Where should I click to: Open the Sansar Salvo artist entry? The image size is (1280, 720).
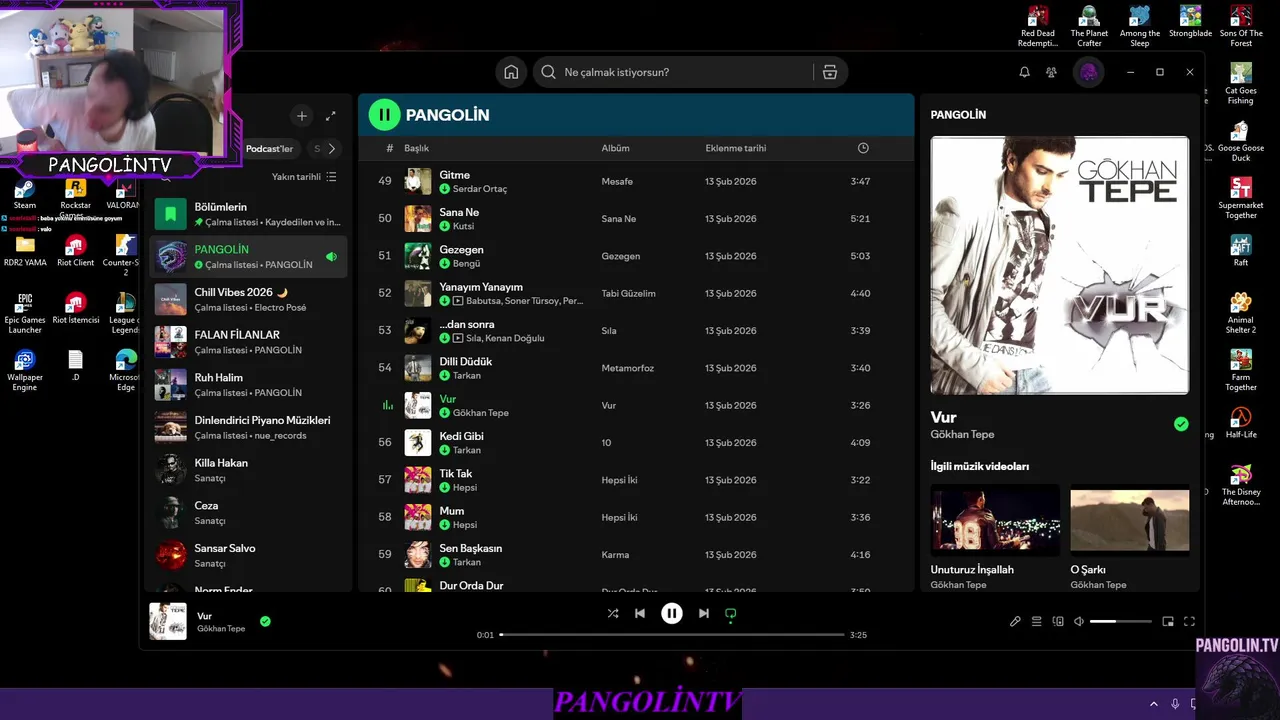[x=248, y=555]
